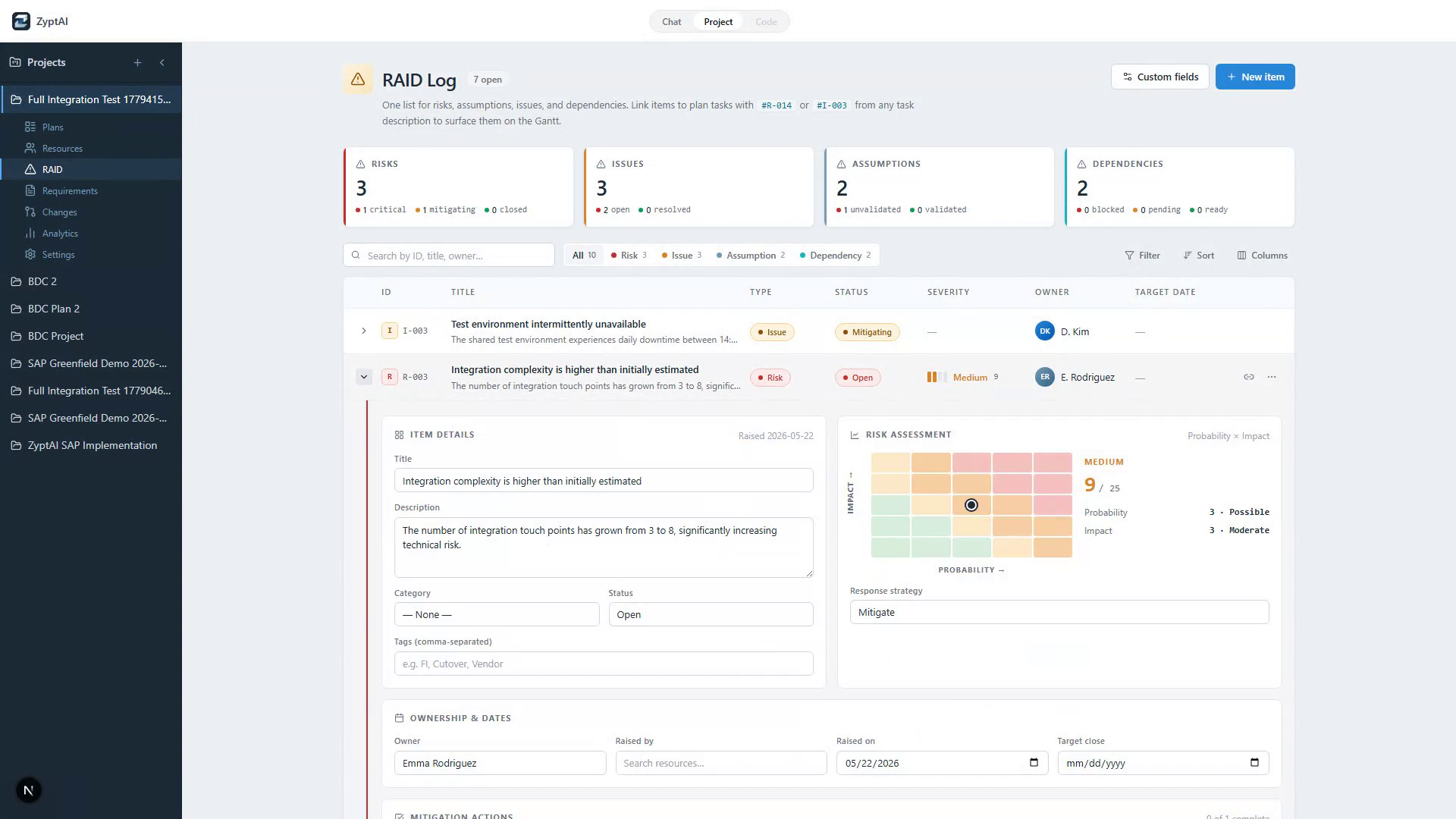Select top-right red cell in risk matrix
1456x819 pixels.
point(1053,463)
